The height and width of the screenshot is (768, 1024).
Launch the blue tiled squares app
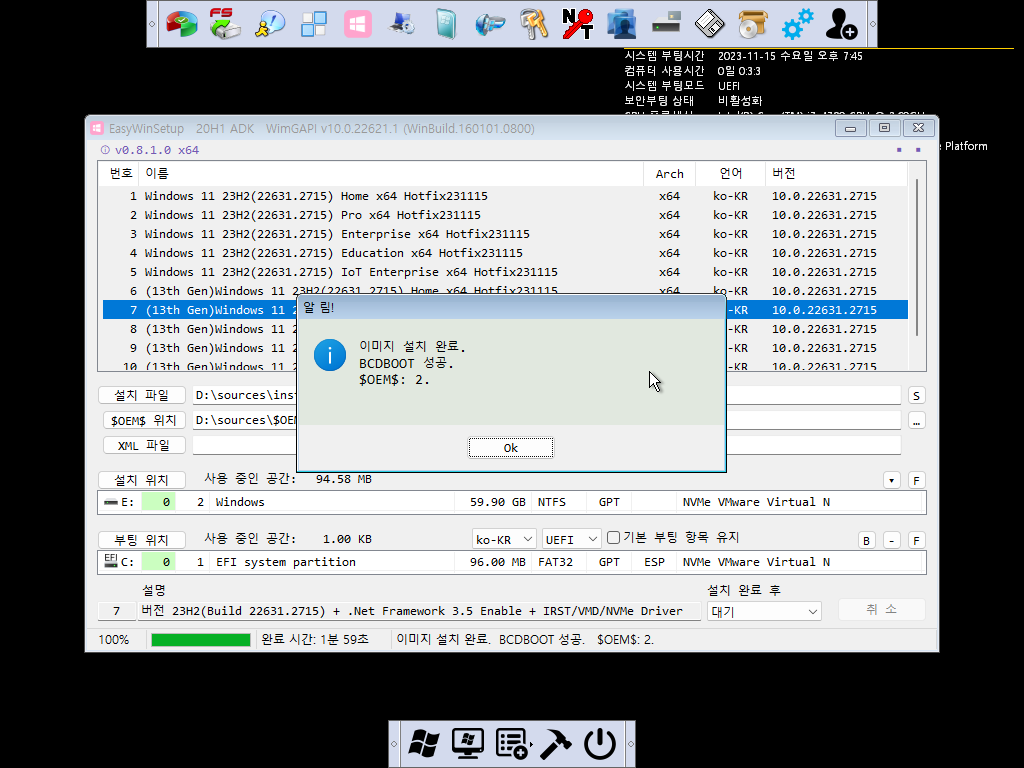(x=313, y=24)
